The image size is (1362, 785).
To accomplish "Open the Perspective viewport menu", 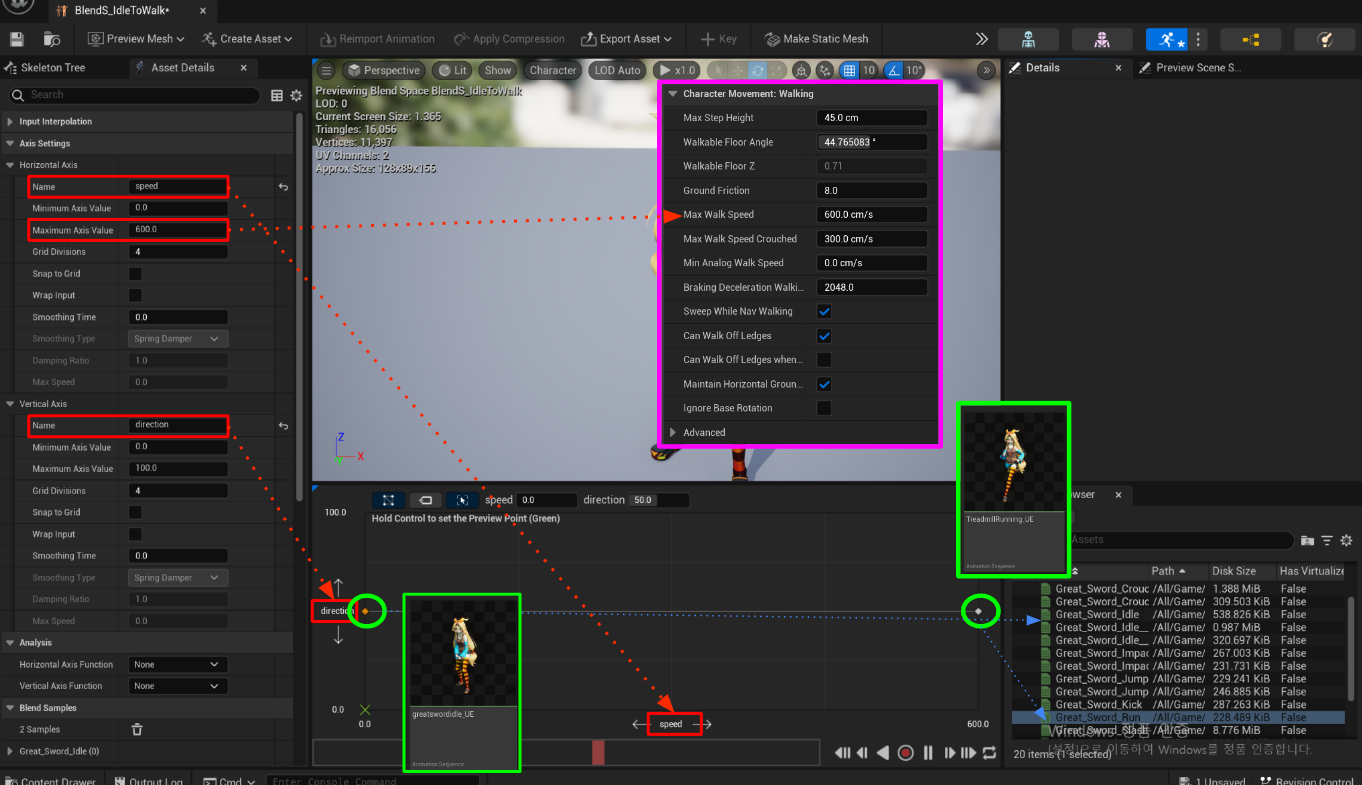I will pos(383,70).
